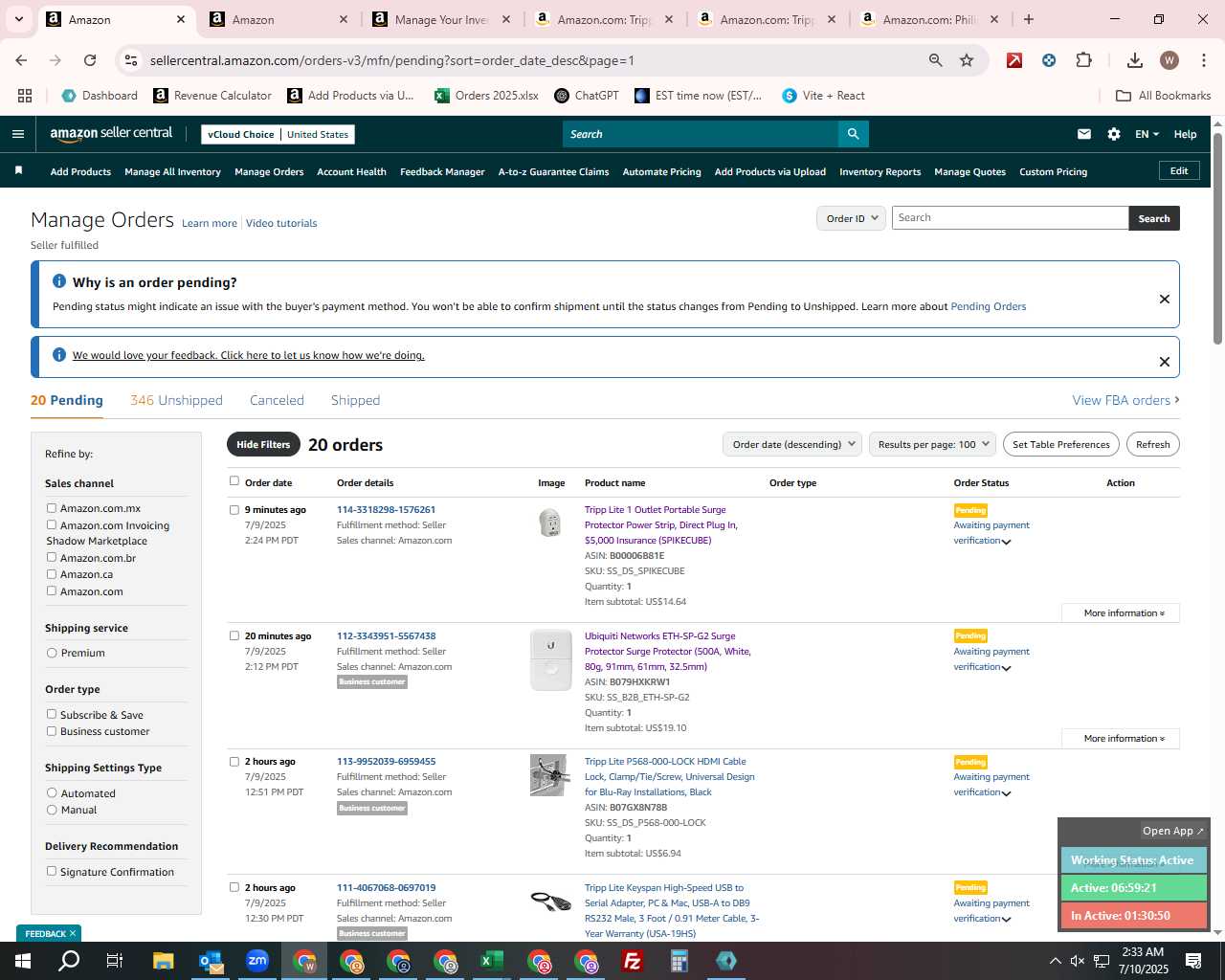Switch to the Canceled orders tab
The height and width of the screenshot is (980, 1225).
(x=277, y=400)
